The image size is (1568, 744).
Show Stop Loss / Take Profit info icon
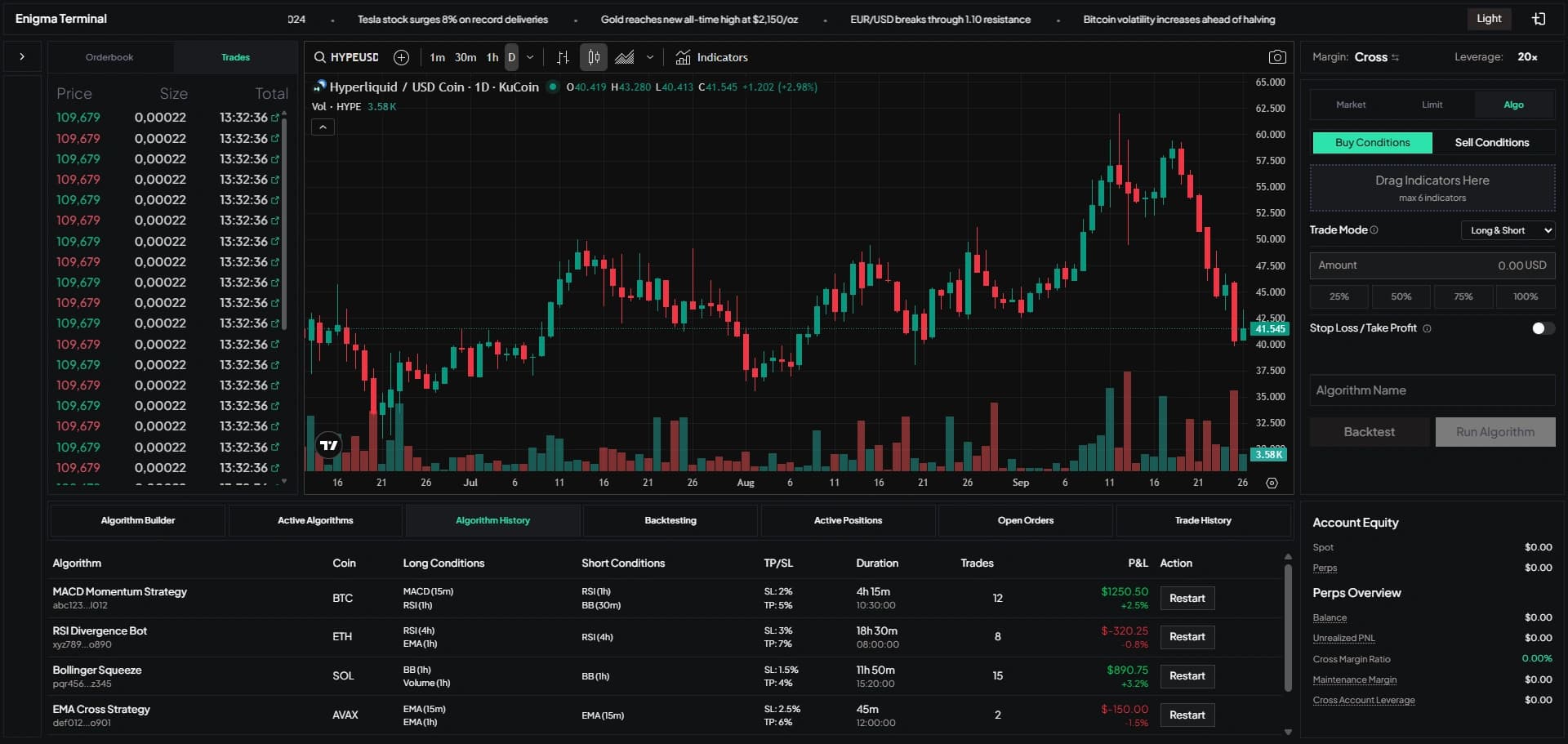[1427, 328]
